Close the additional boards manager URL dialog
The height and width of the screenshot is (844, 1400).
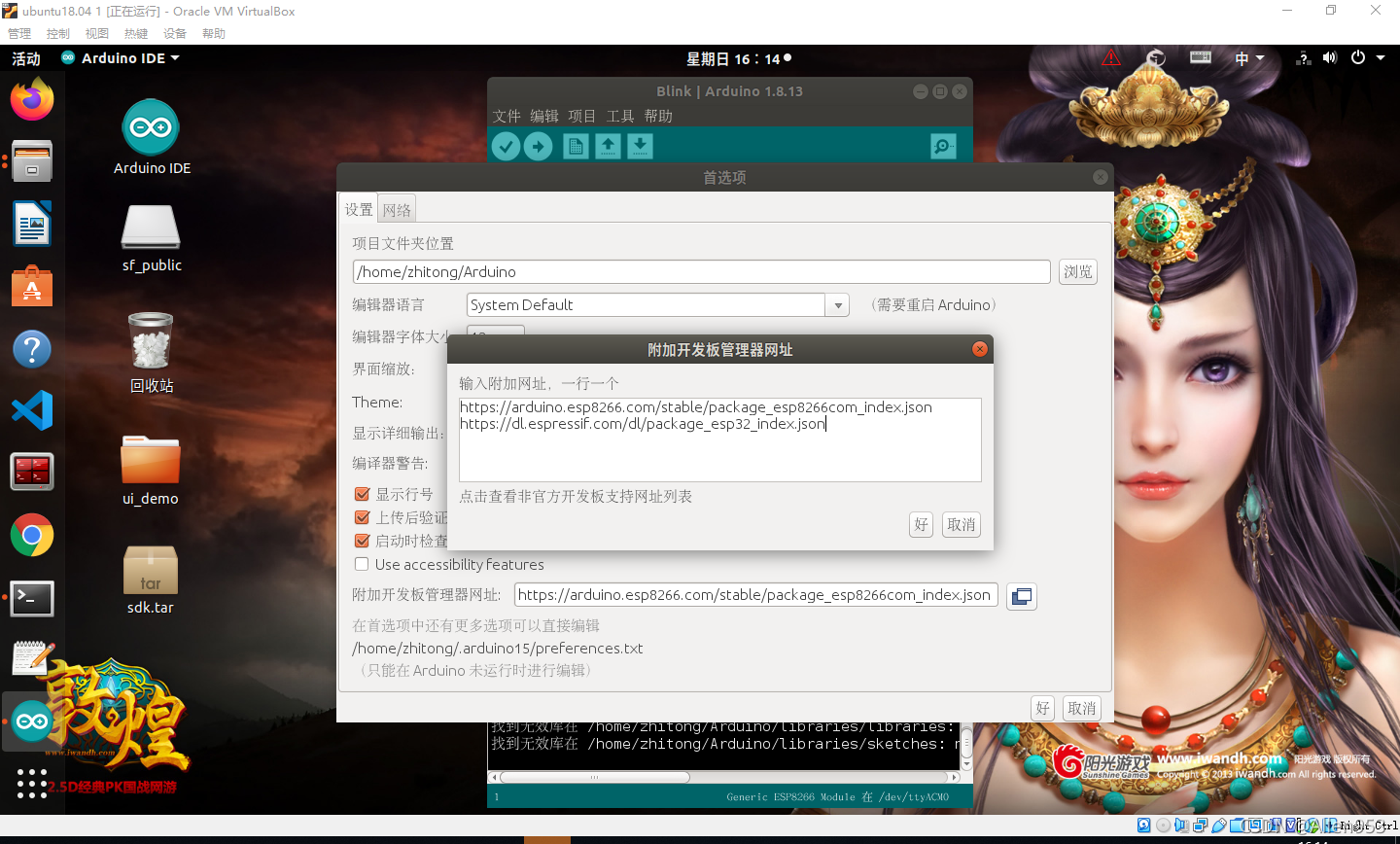[980, 349]
